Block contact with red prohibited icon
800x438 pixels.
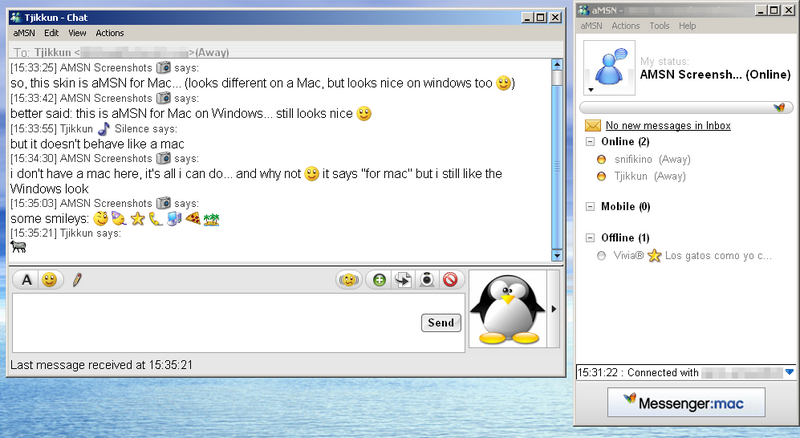click(450, 280)
